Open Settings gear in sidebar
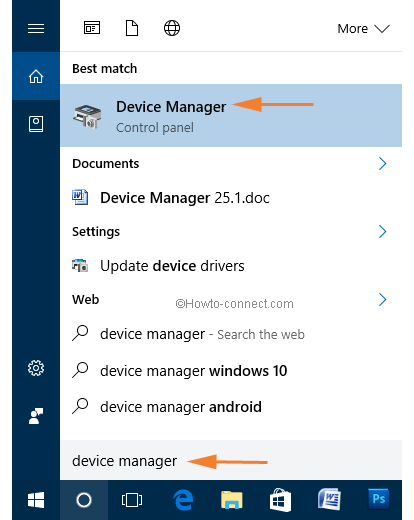This screenshot has height=520, width=414. coord(36,368)
